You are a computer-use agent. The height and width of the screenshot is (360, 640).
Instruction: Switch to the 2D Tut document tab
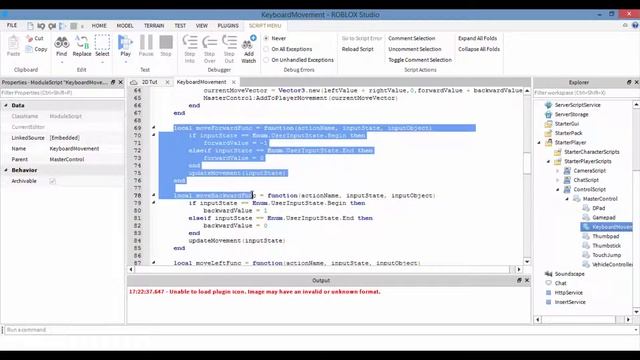pos(149,82)
